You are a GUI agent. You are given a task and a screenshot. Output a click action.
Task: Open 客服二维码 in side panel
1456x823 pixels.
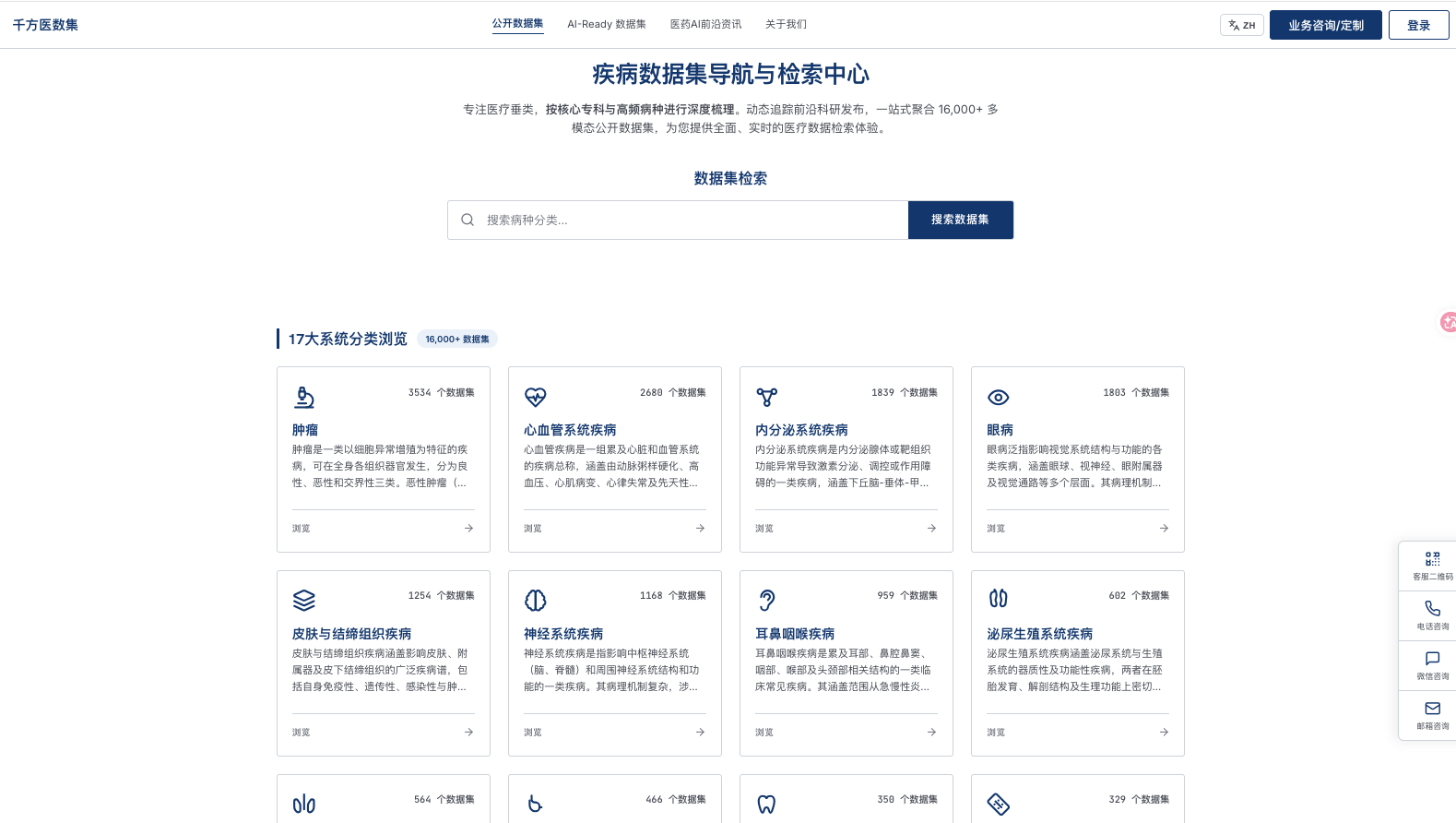point(1432,566)
